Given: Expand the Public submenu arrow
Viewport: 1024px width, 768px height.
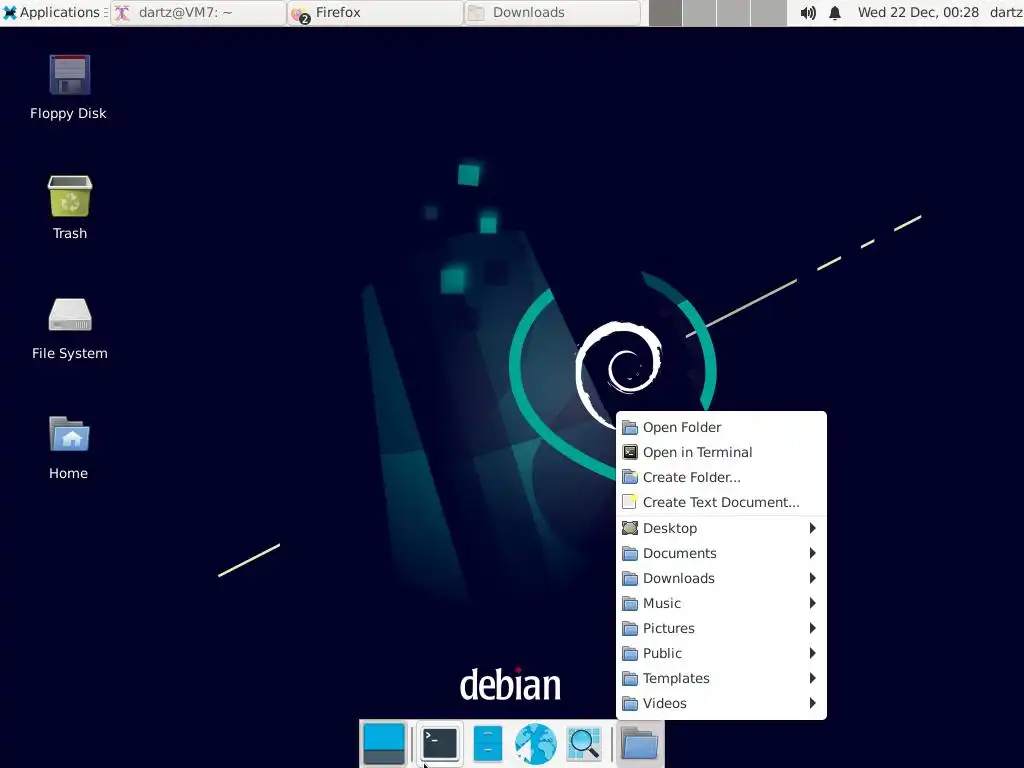Looking at the screenshot, I should click(x=812, y=653).
